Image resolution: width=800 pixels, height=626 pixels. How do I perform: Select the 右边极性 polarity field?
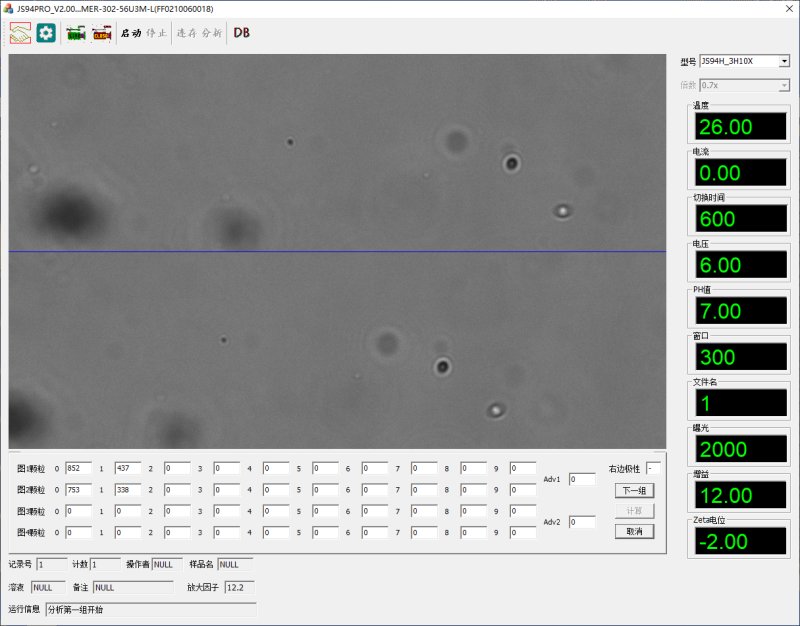(x=653, y=468)
